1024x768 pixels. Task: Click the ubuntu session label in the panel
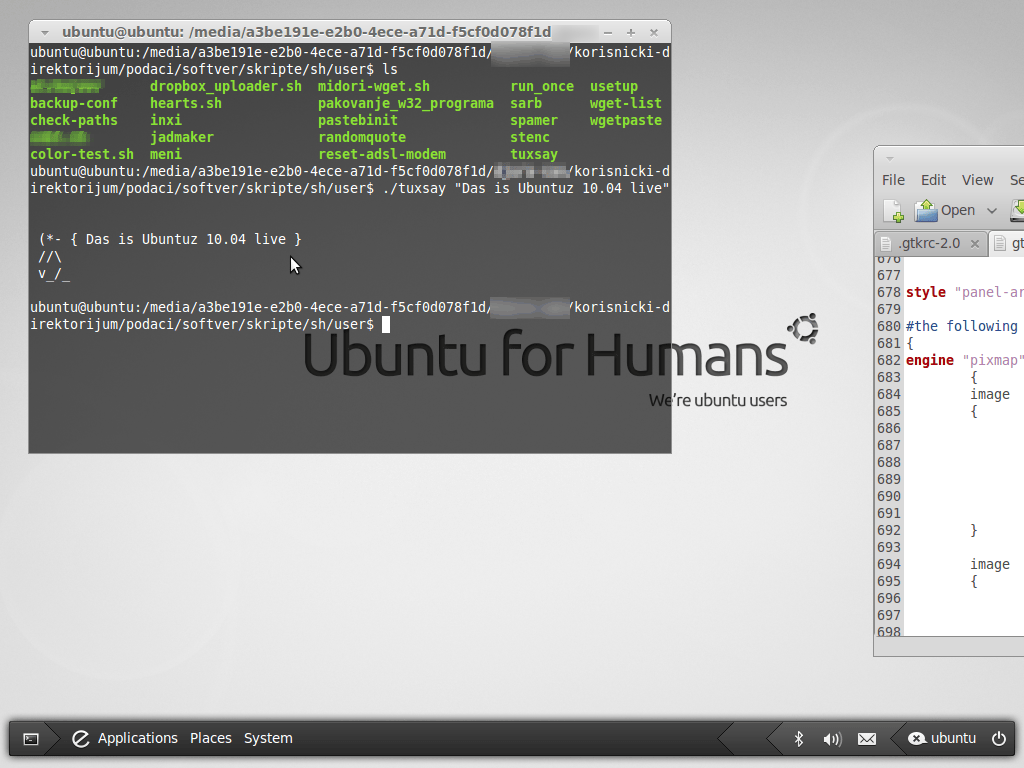pos(954,738)
